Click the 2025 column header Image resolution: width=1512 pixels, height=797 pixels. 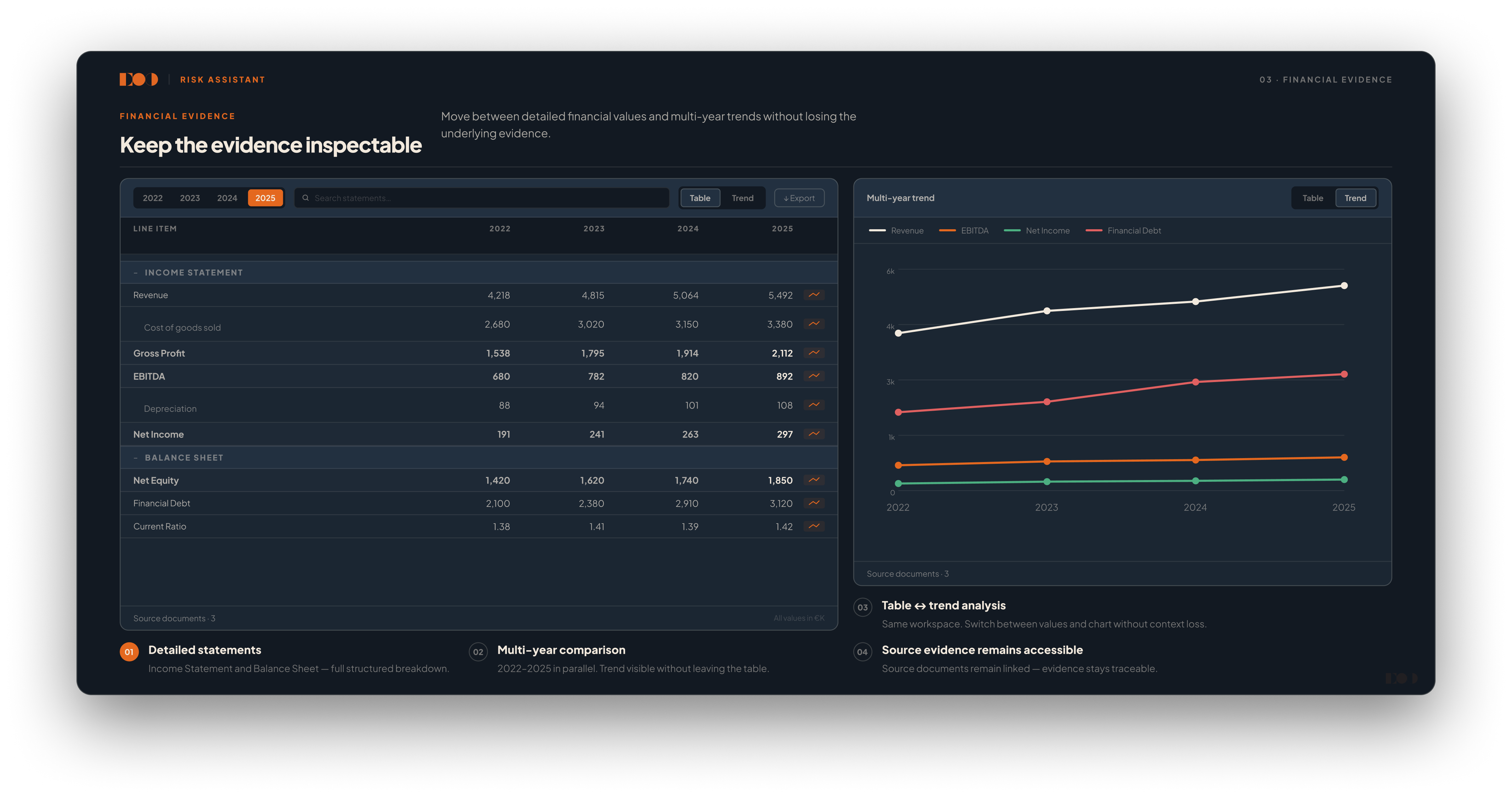tap(782, 229)
